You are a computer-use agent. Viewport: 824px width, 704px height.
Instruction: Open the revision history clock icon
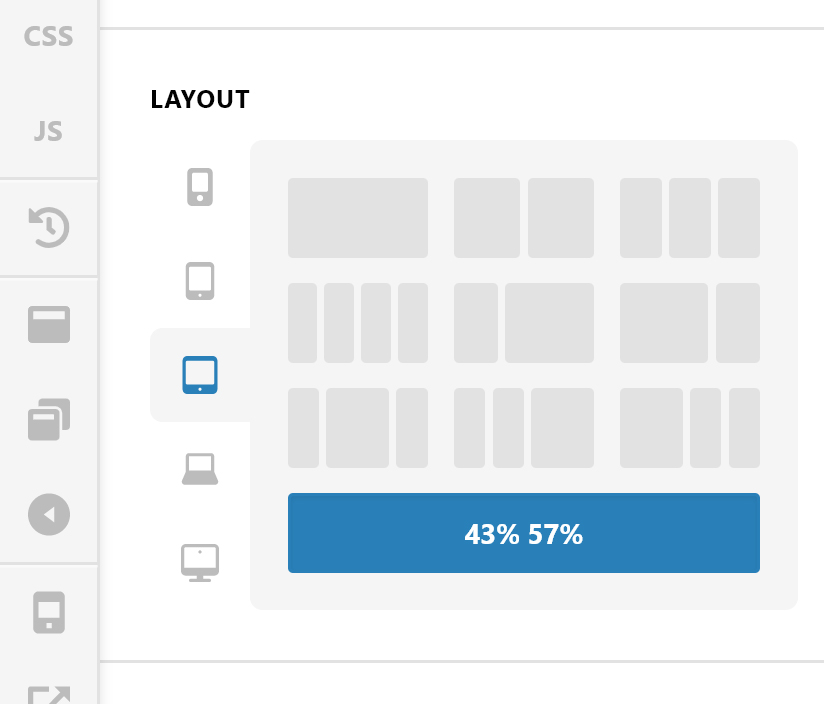(48, 227)
